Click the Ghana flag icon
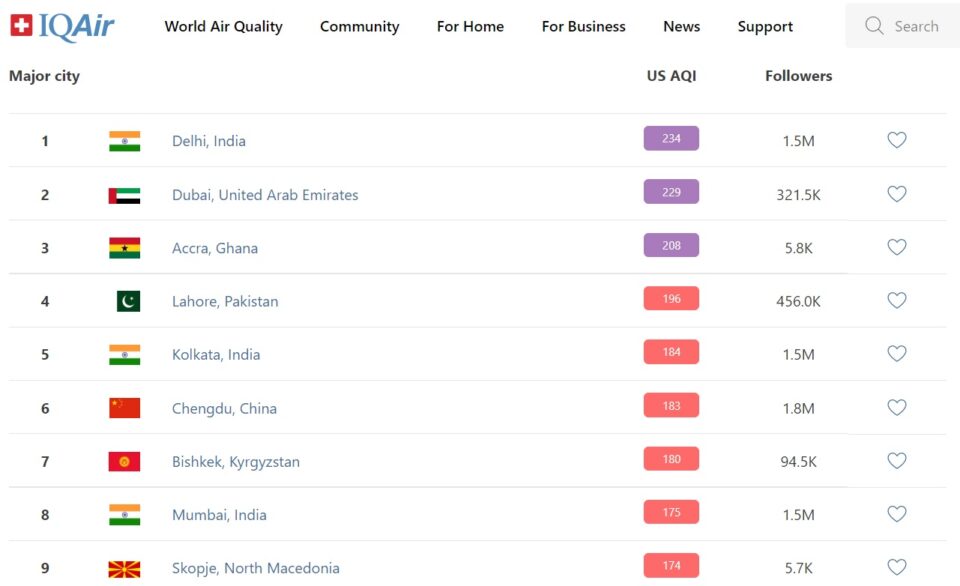The height and width of the screenshot is (586, 960). point(124,248)
